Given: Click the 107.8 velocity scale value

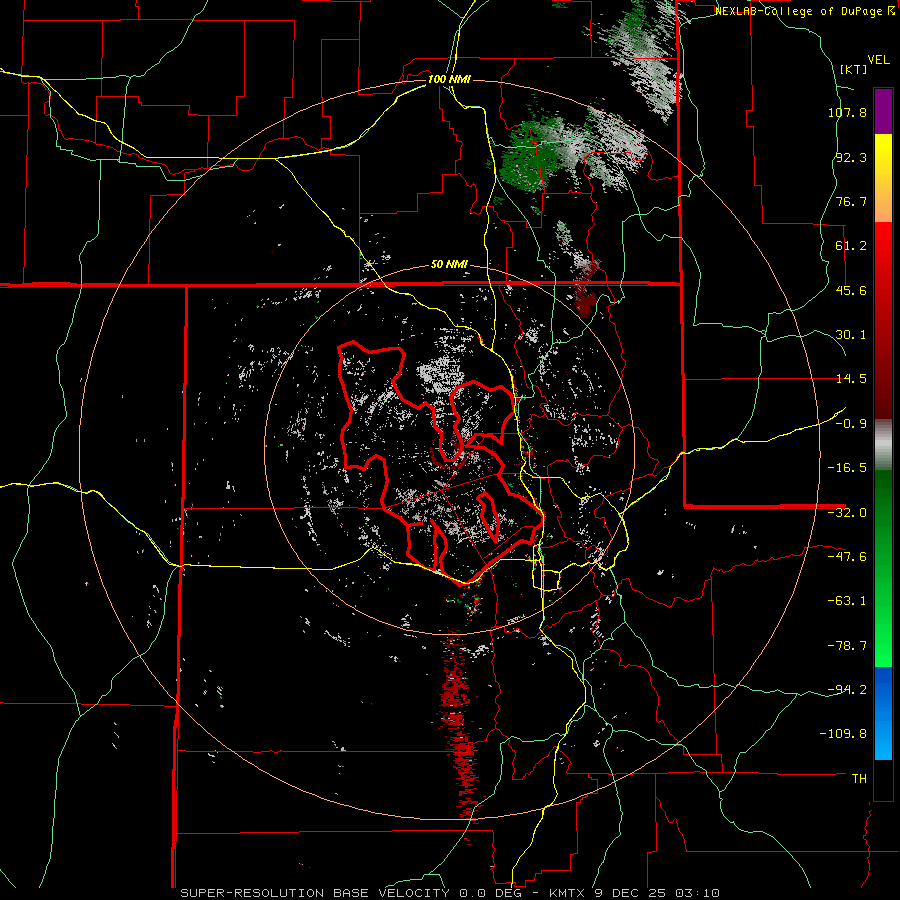Looking at the screenshot, I should [x=847, y=112].
